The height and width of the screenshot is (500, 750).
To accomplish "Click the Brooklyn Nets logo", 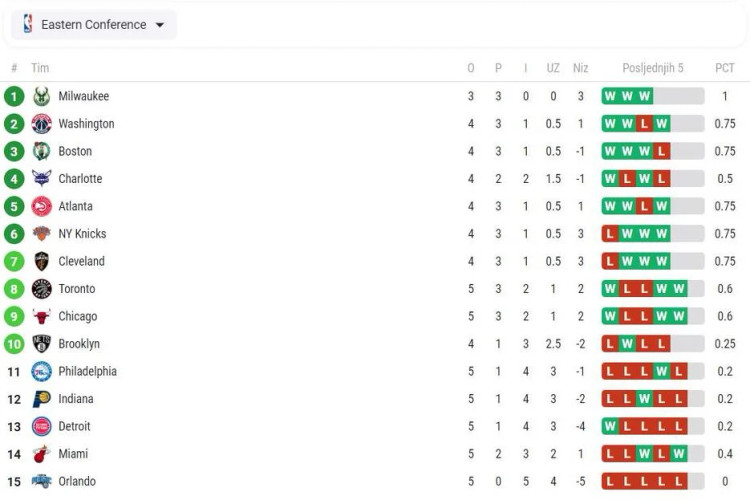I will (42, 344).
